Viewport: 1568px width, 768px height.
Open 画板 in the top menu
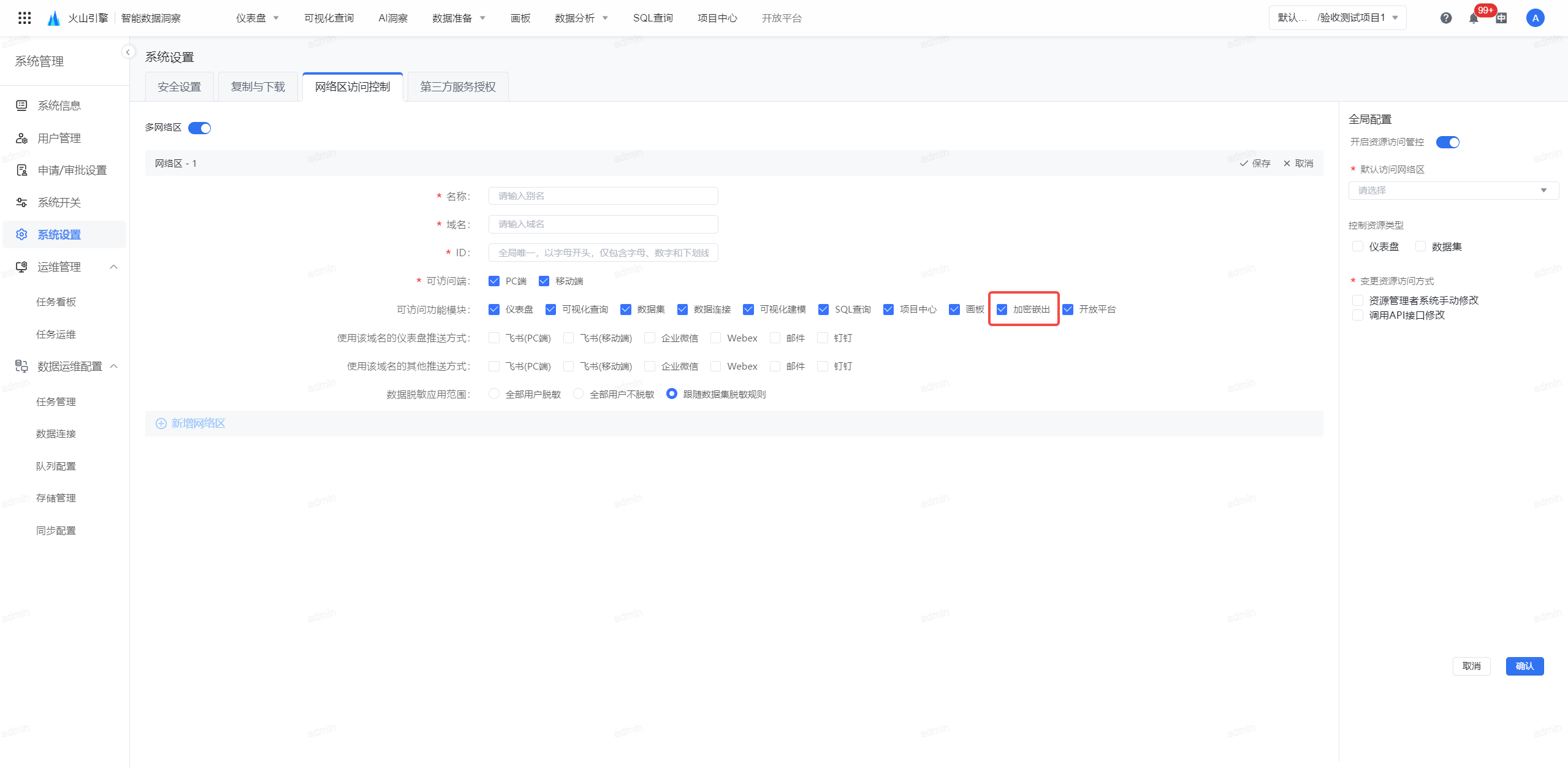(x=520, y=18)
